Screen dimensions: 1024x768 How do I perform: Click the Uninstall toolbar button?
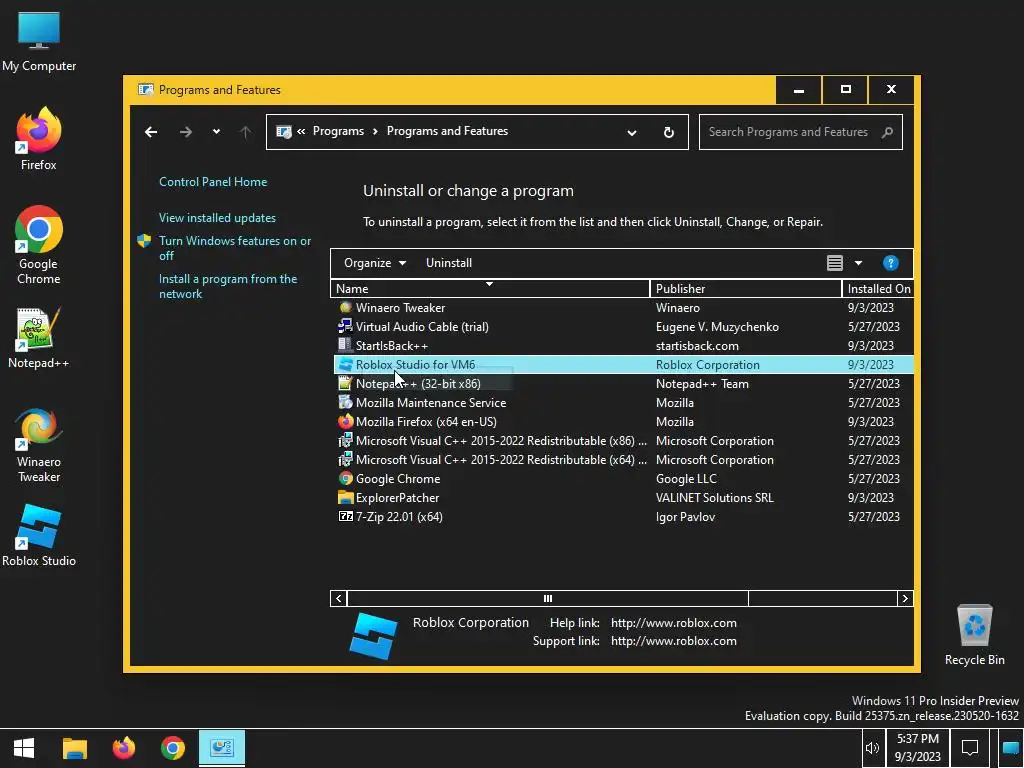pyautogui.click(x=449, y=263)
